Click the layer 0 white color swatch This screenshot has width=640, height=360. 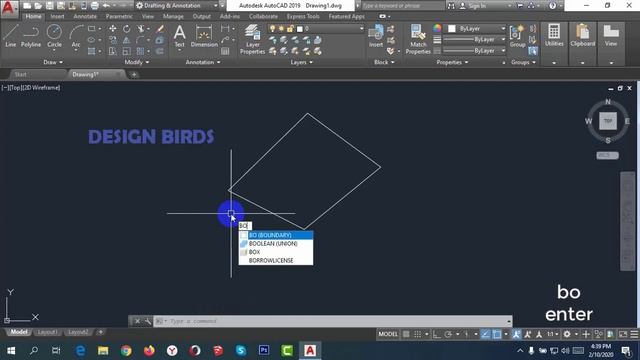click(x=300, y=29)
